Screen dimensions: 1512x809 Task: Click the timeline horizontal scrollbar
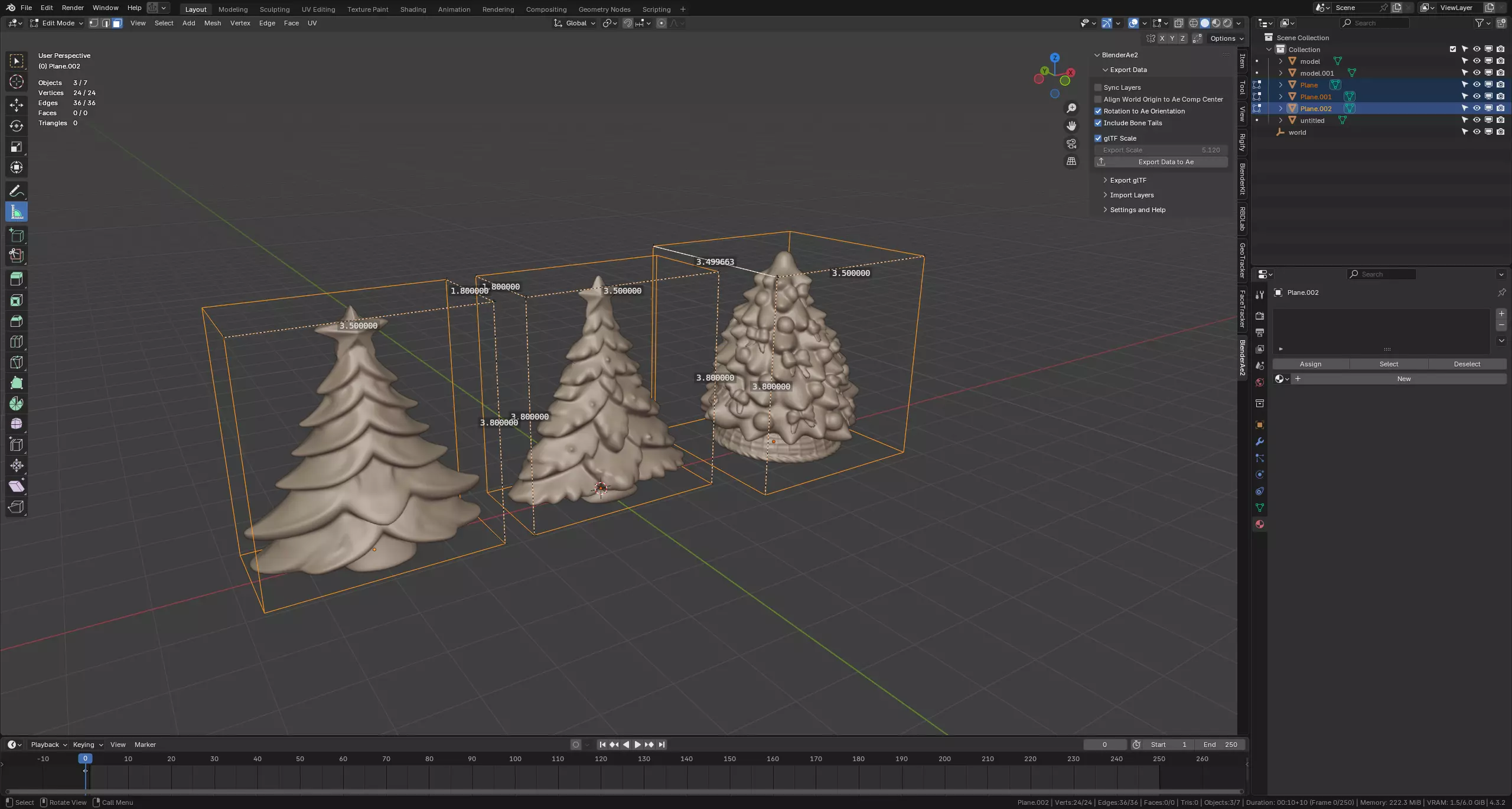(x=624, y=791)
